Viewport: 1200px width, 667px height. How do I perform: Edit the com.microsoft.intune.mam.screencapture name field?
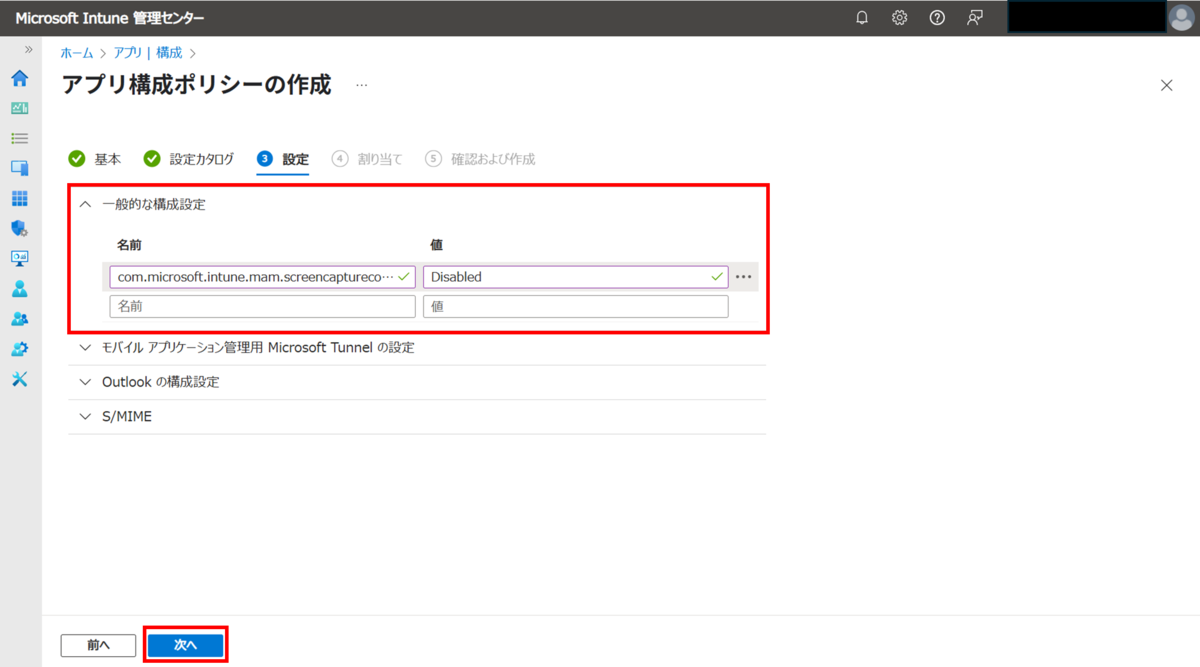click(263, 277)
